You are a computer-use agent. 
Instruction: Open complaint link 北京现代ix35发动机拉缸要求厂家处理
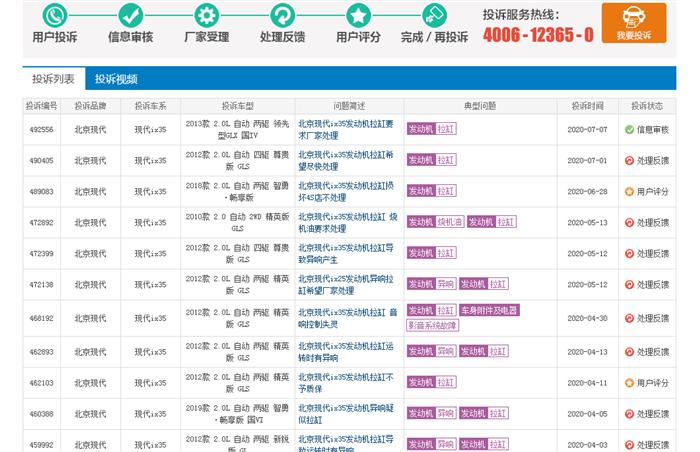[346, 130]
